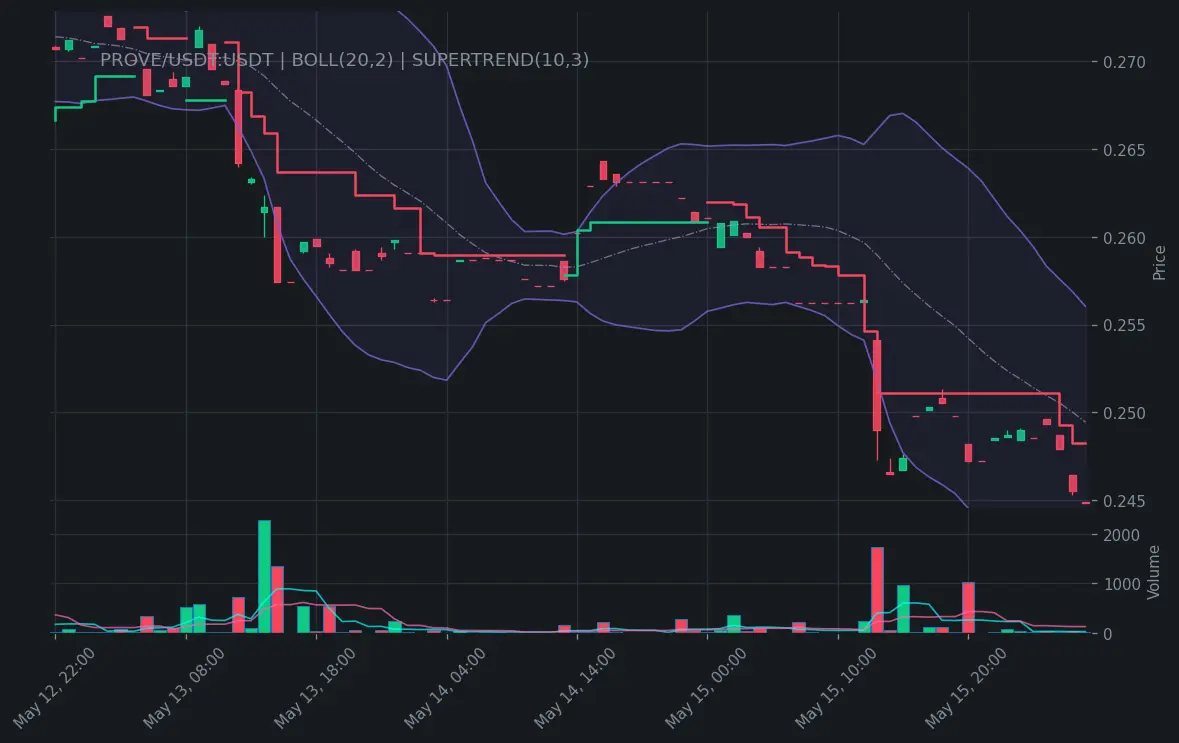Click the Volume axis title
The width and height of the screenshot is (1179, 743).
[1153, 572]
